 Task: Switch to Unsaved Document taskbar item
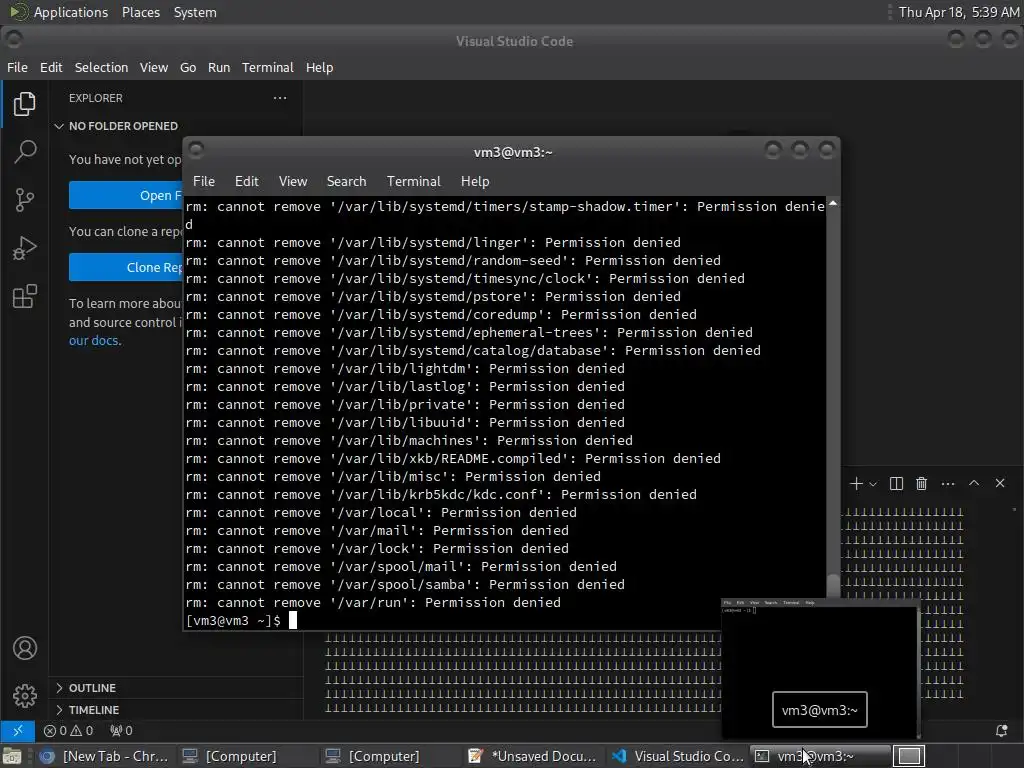[533, 756]
